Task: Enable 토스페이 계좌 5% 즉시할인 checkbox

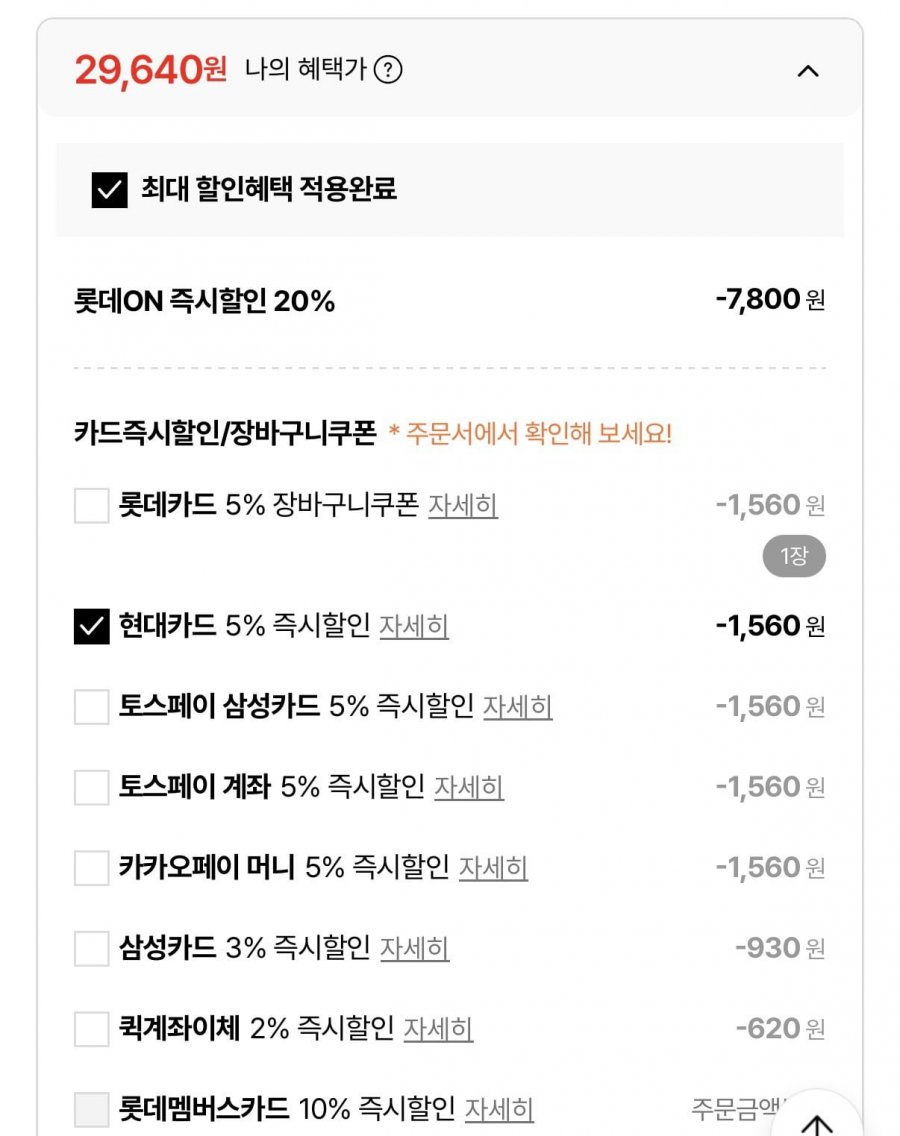Action: (92, 787)
